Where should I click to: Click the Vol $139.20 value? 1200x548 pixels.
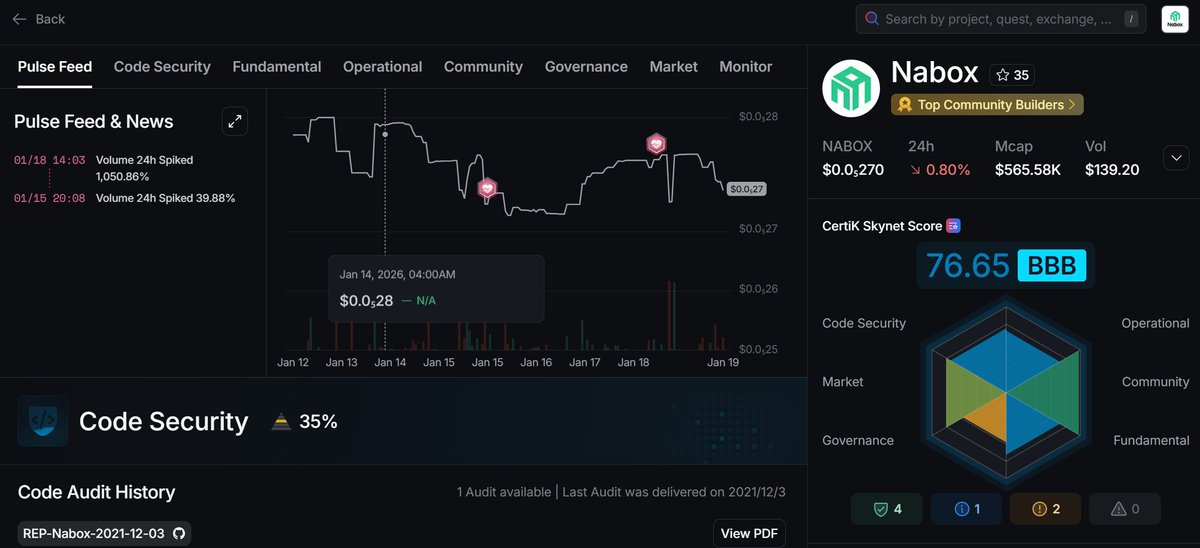(x=1112, y=170)
